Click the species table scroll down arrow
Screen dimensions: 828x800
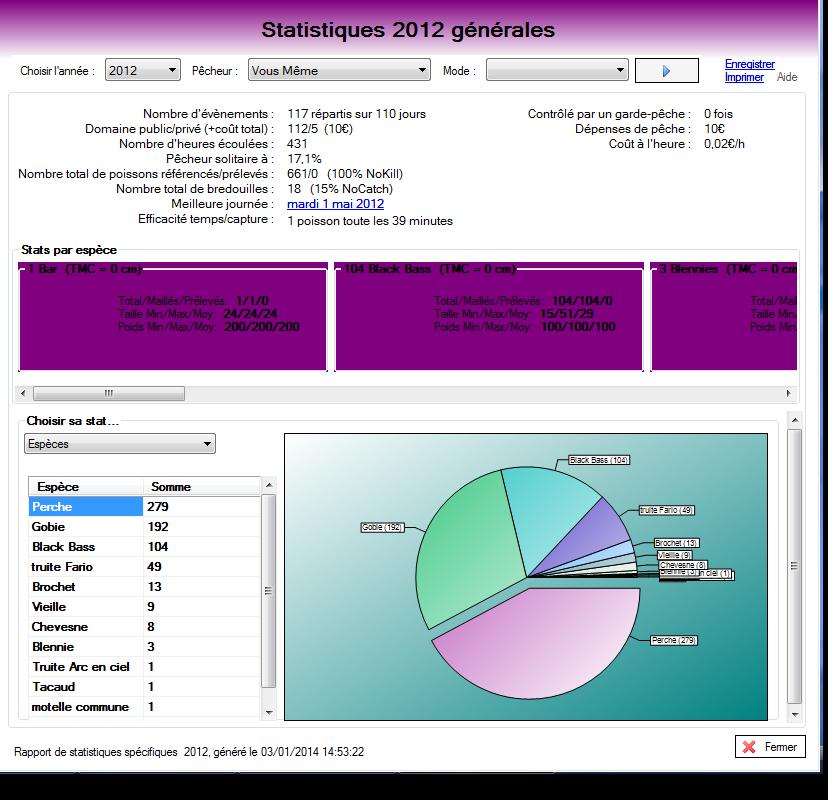pyautogui.click(x=269, y=712)
